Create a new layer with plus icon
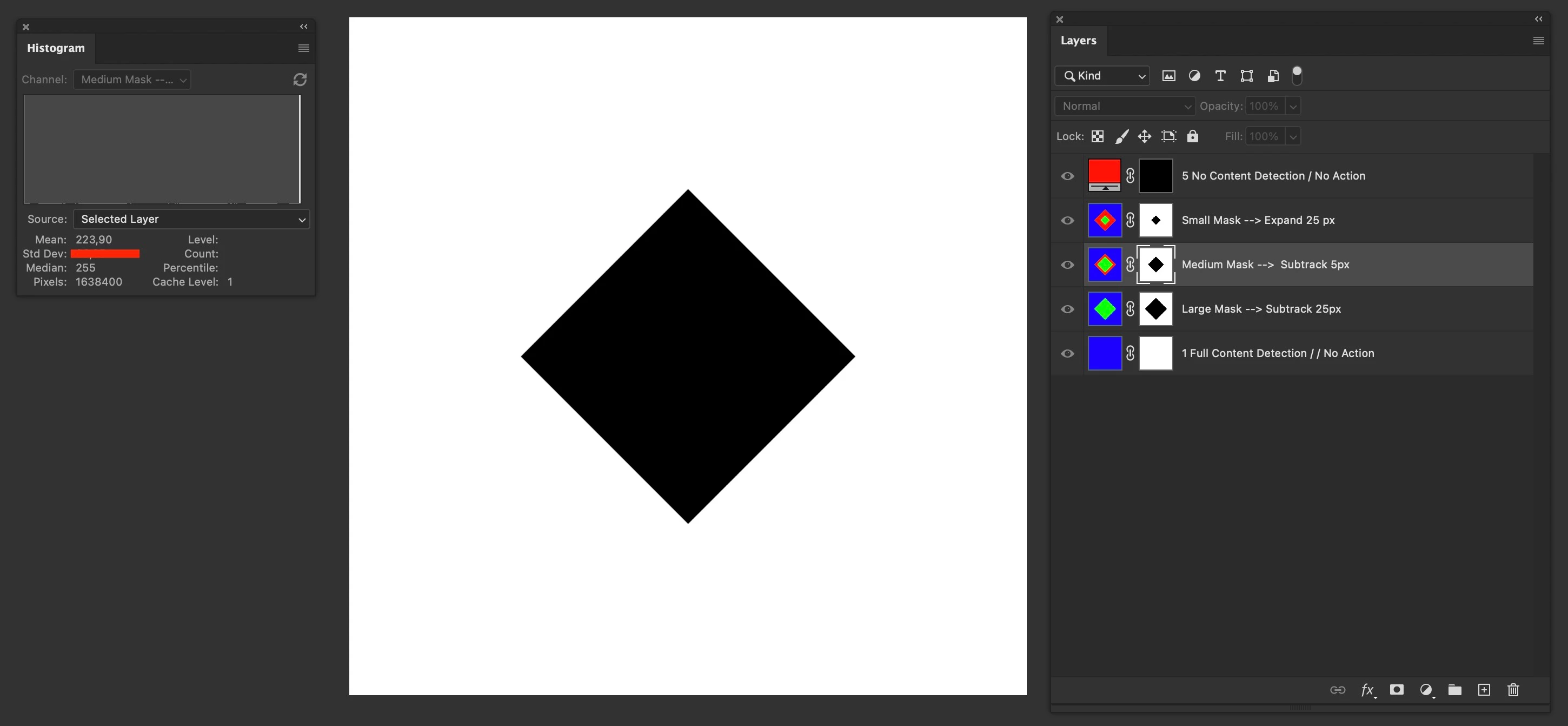The width and height of the screenshot is (1568, 726). 1484,689
